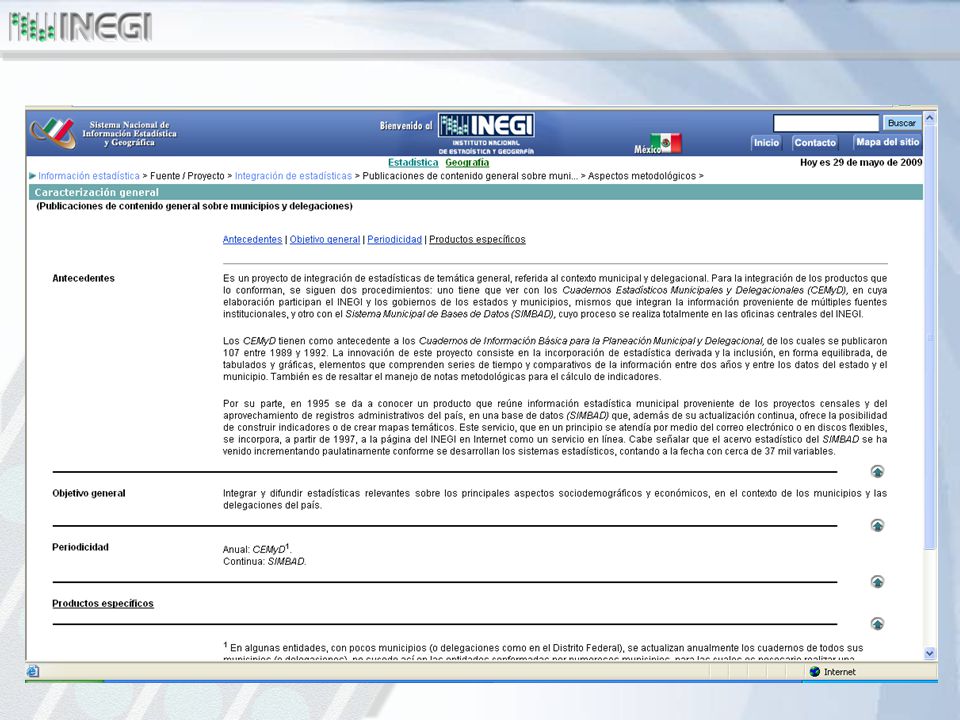
Task: Click the date text Hoy es 29 de mayo de 2009
Action: (x=861, y=162)
